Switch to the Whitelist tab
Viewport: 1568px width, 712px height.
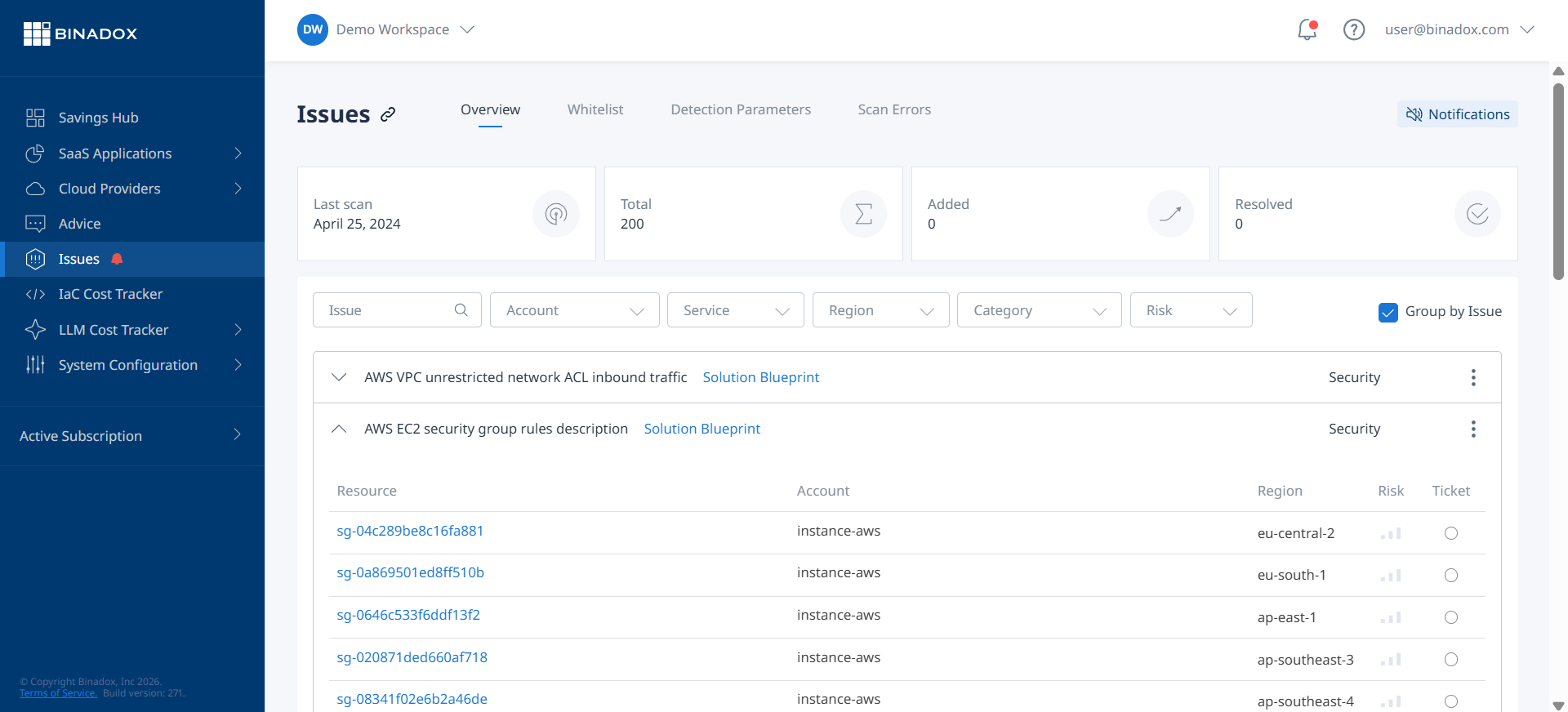click(595, 109)
